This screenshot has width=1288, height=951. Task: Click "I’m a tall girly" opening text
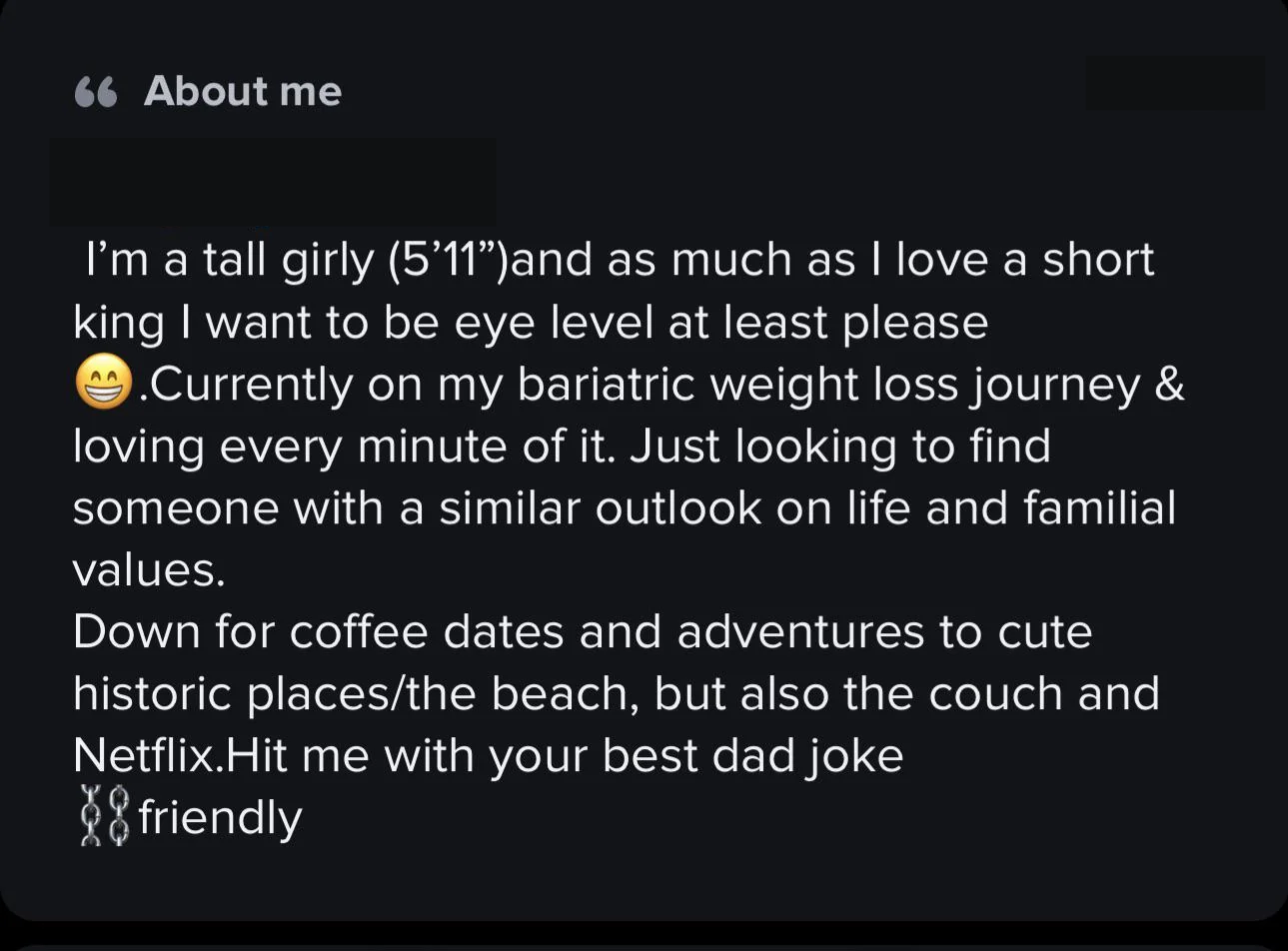click(229, 261)
